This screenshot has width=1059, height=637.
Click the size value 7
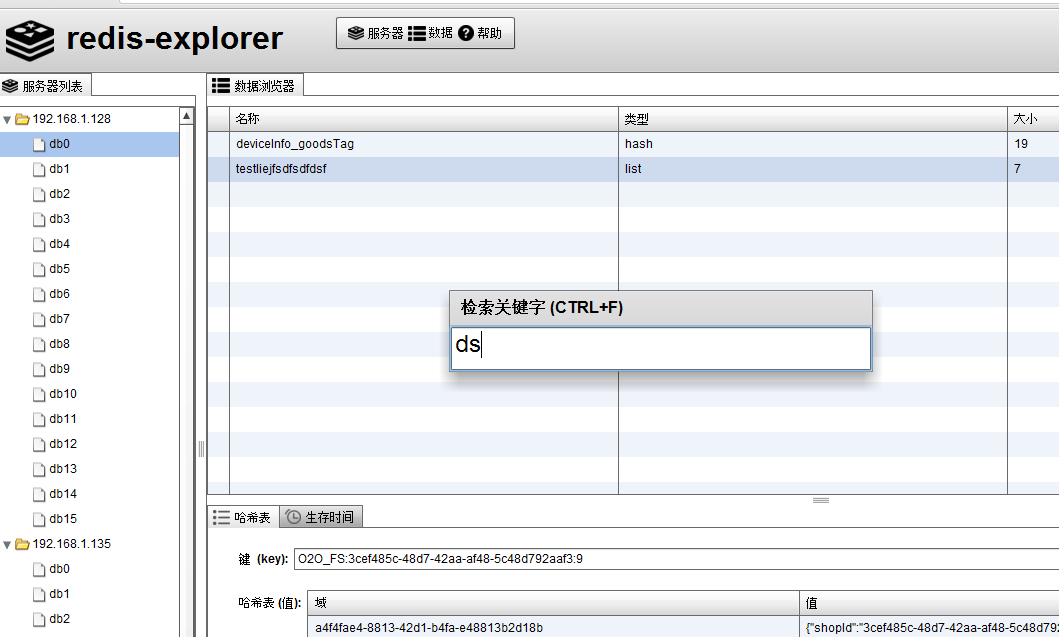pyautogui.click(x=1017, y=169)
